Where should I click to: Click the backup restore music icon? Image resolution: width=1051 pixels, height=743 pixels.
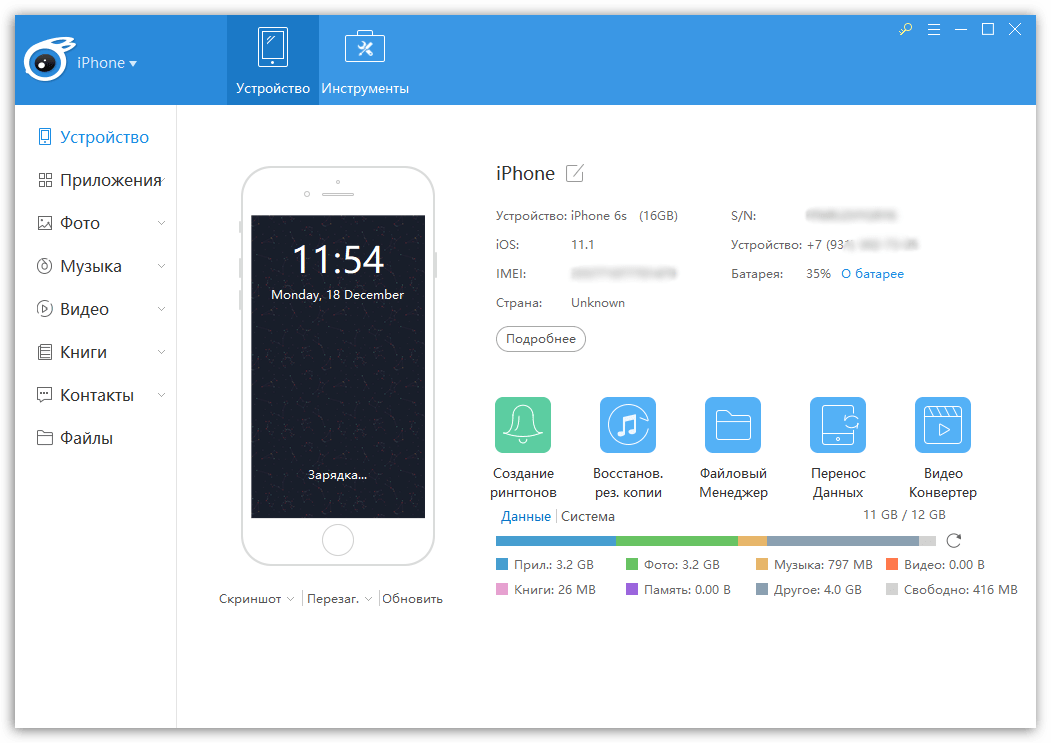tap(627, 425)
